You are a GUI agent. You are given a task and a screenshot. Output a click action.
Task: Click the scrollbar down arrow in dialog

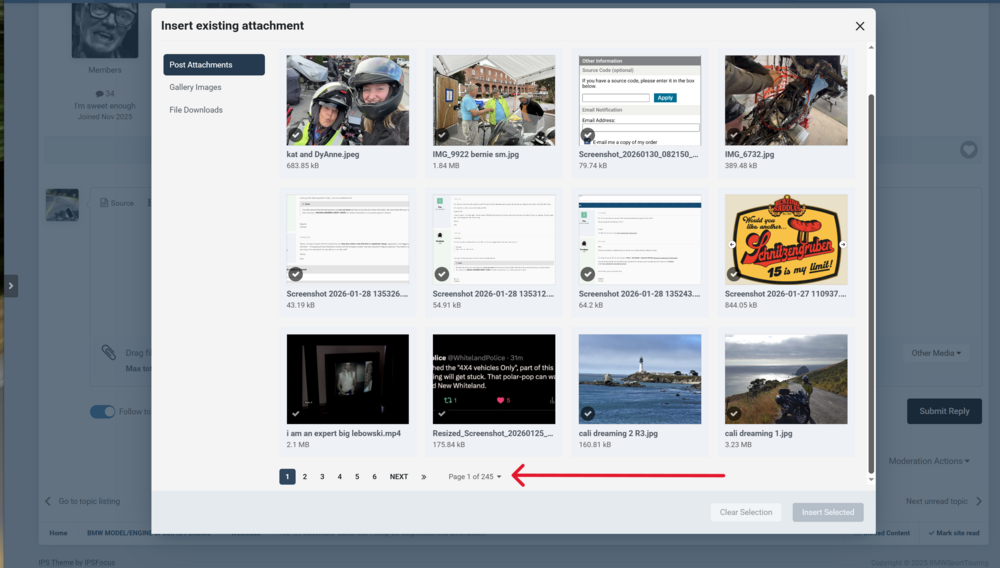click(x=871, y=479)
